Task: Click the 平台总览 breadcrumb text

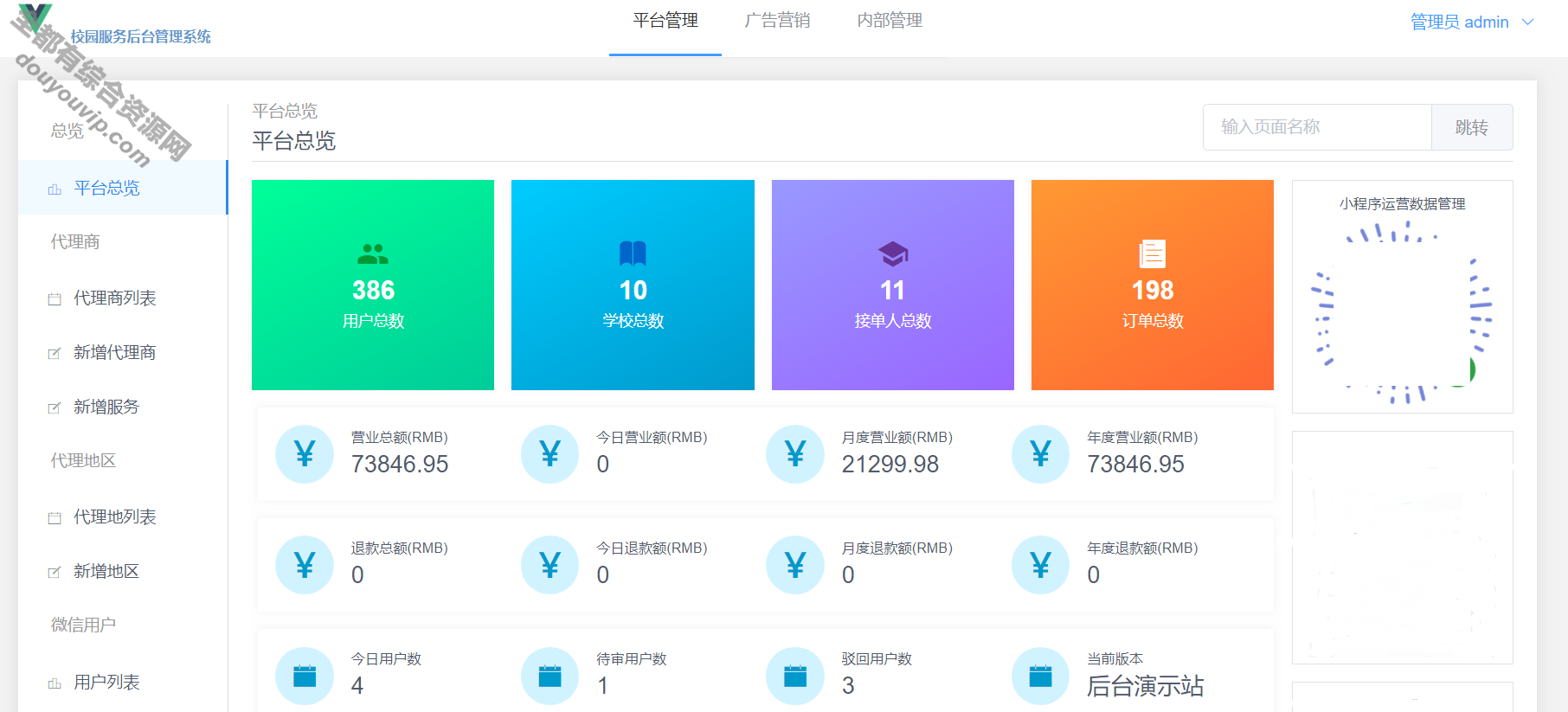Action: (x=285, y=111)
